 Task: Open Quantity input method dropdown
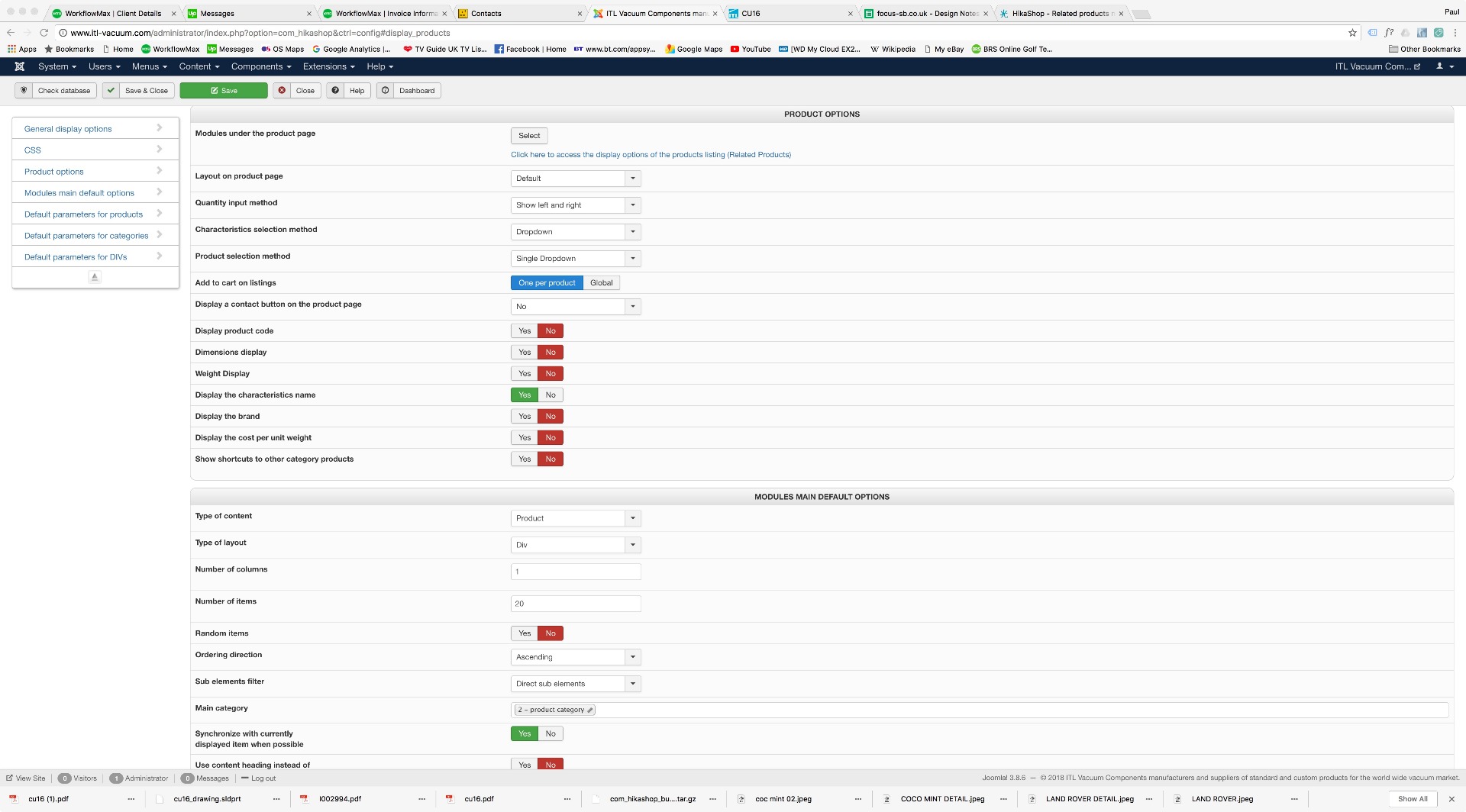pos(576,205)
